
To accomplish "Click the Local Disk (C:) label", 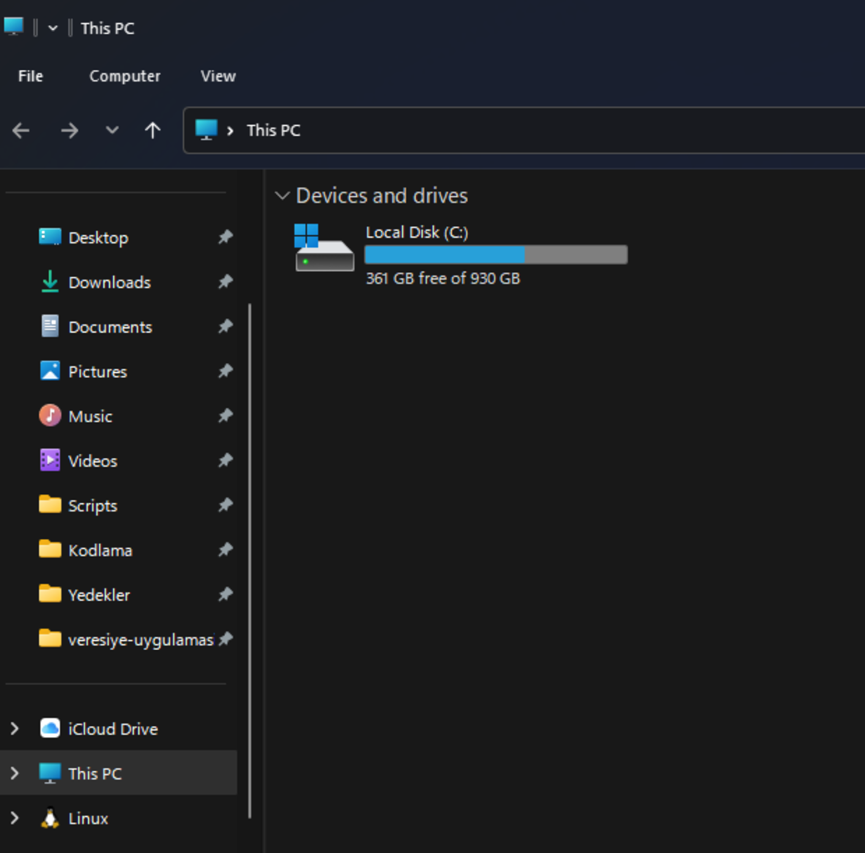I will (x=417, y=232).
